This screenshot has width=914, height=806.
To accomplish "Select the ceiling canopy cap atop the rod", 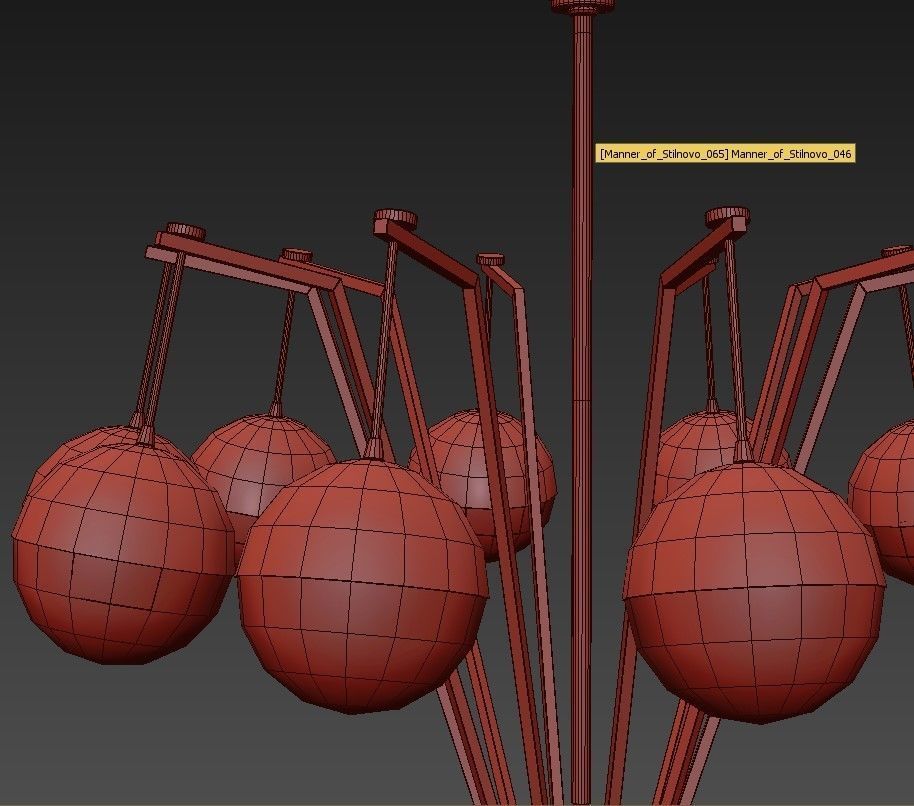I will click(x=582, y=6).
